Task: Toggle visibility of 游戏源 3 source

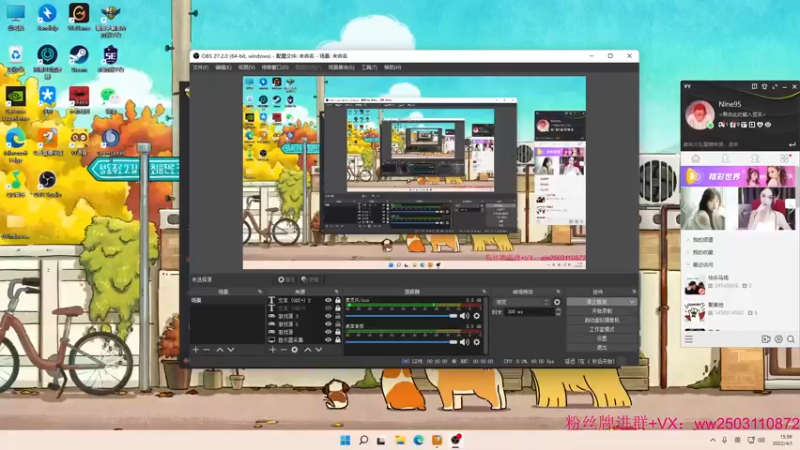Action: coord(328,316)
